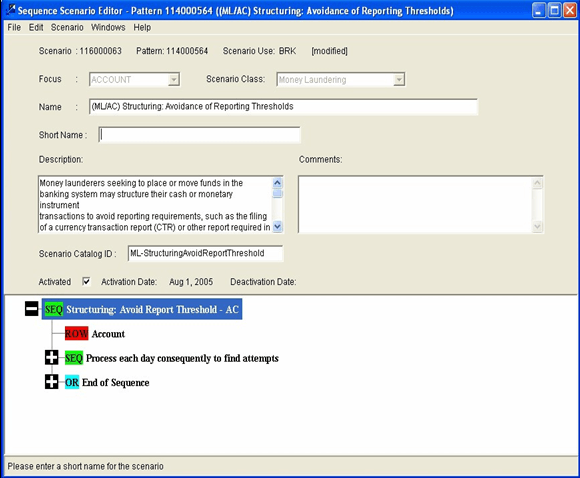The width and height of the screenshot is (580, 478).
Task: Click the Deactivation Date label
Action: click(263, 282)
